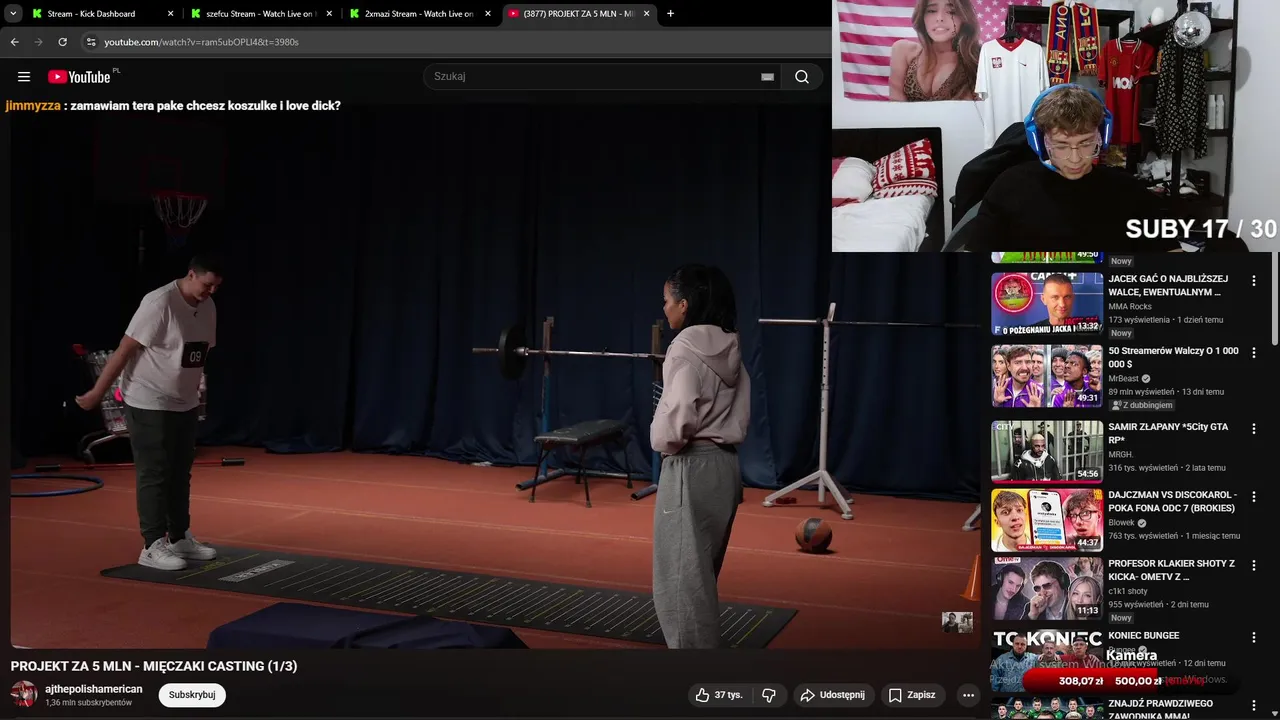This screenshot has width=1280, height=720.
Task: Click the Udostępnij share button
Action: point(832,695)
